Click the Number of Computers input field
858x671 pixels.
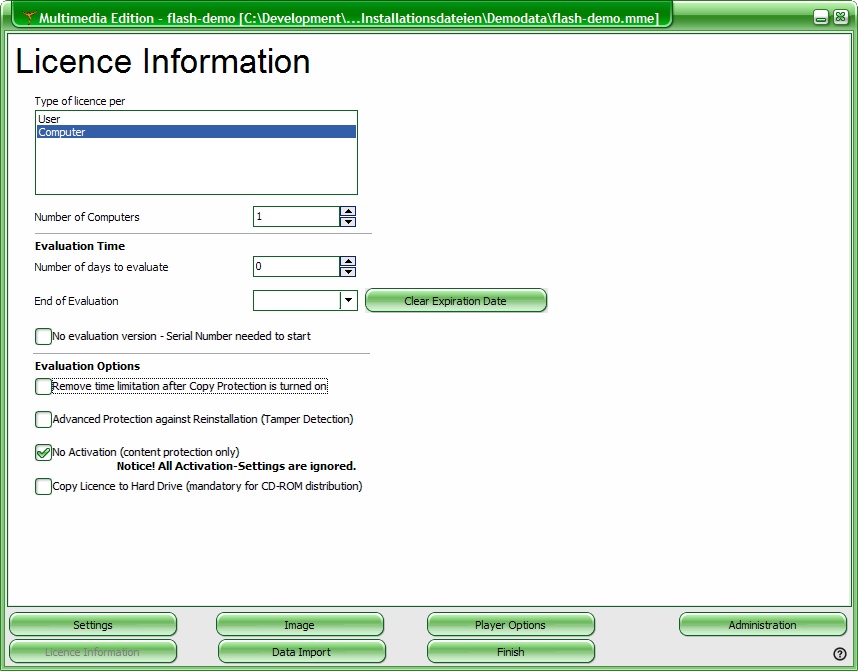[x=296, y=217]
